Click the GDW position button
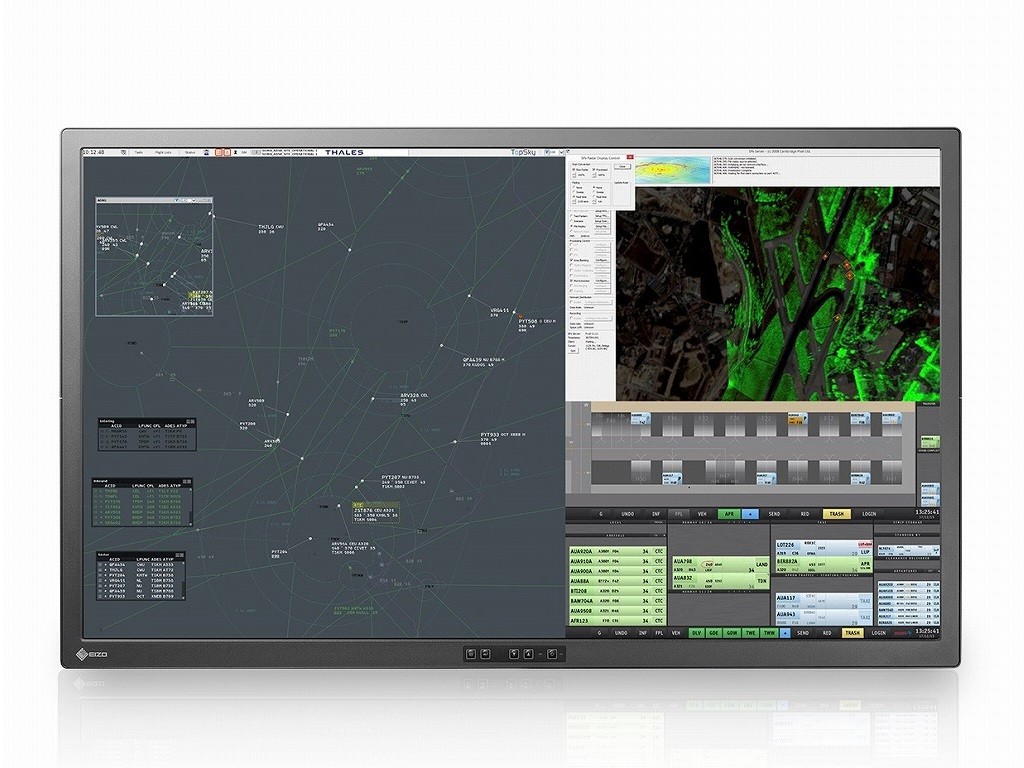This screenshot has width=1024, height=768. tap(732, 633)
